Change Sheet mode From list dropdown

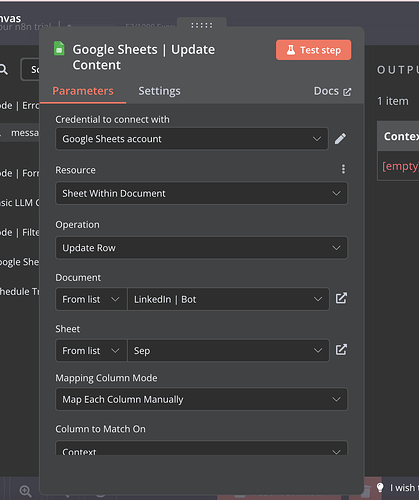tap(91, 351)
